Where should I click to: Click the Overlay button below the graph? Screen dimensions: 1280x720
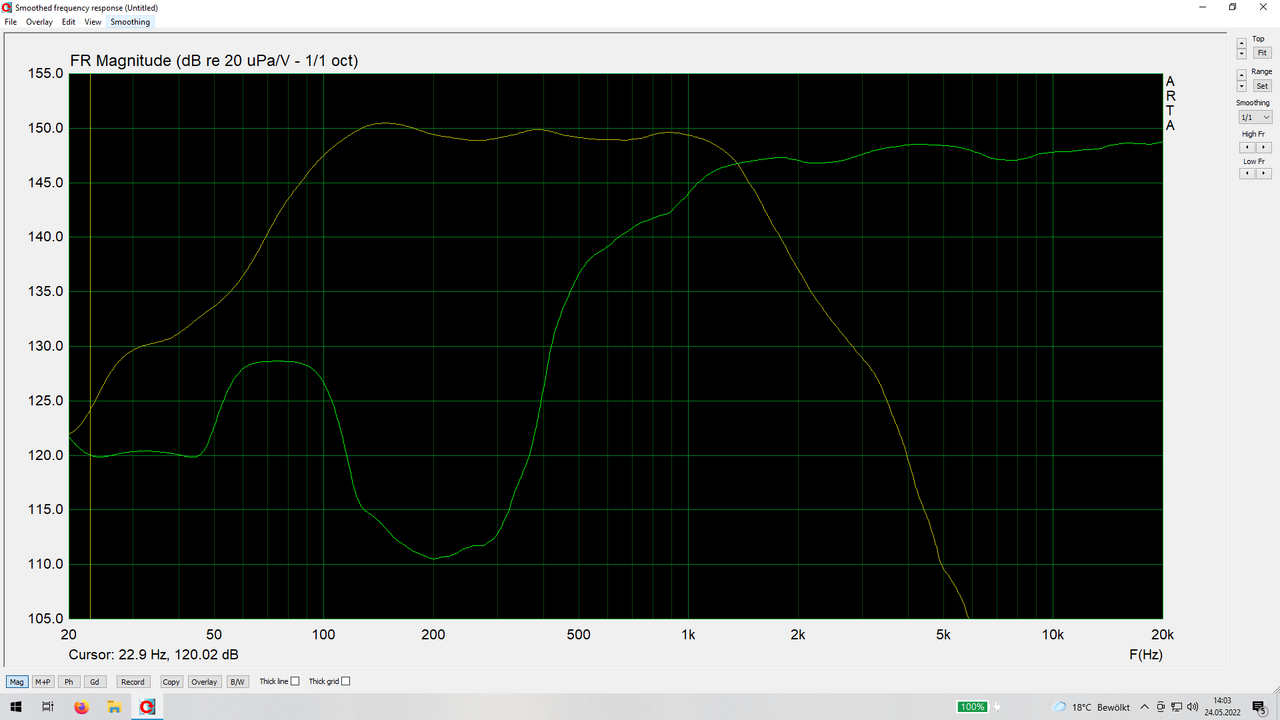click(x=204, y=682)
